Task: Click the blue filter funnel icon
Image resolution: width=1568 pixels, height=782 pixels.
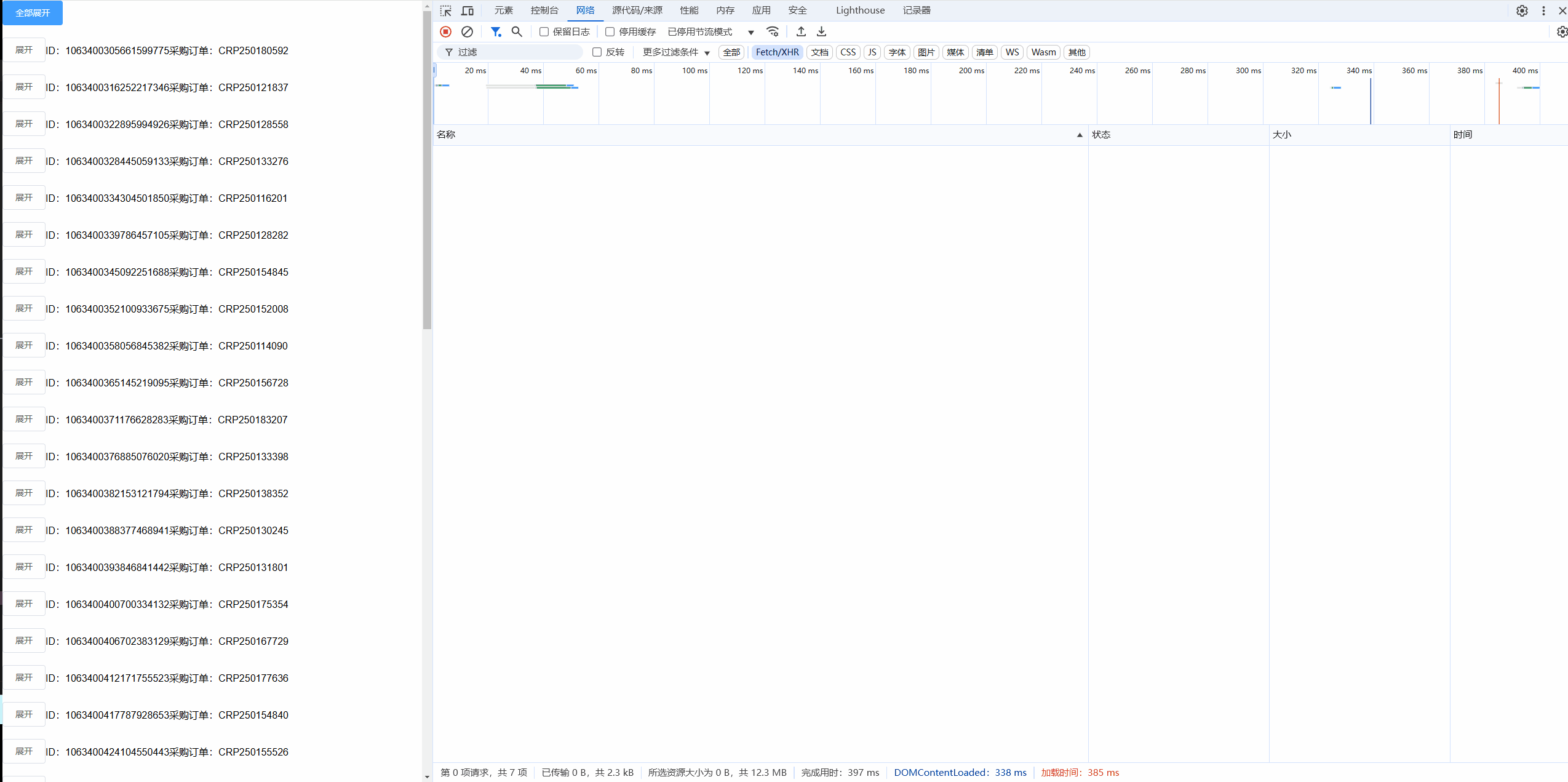Action: pyautogui.click(x=495, y=31)
